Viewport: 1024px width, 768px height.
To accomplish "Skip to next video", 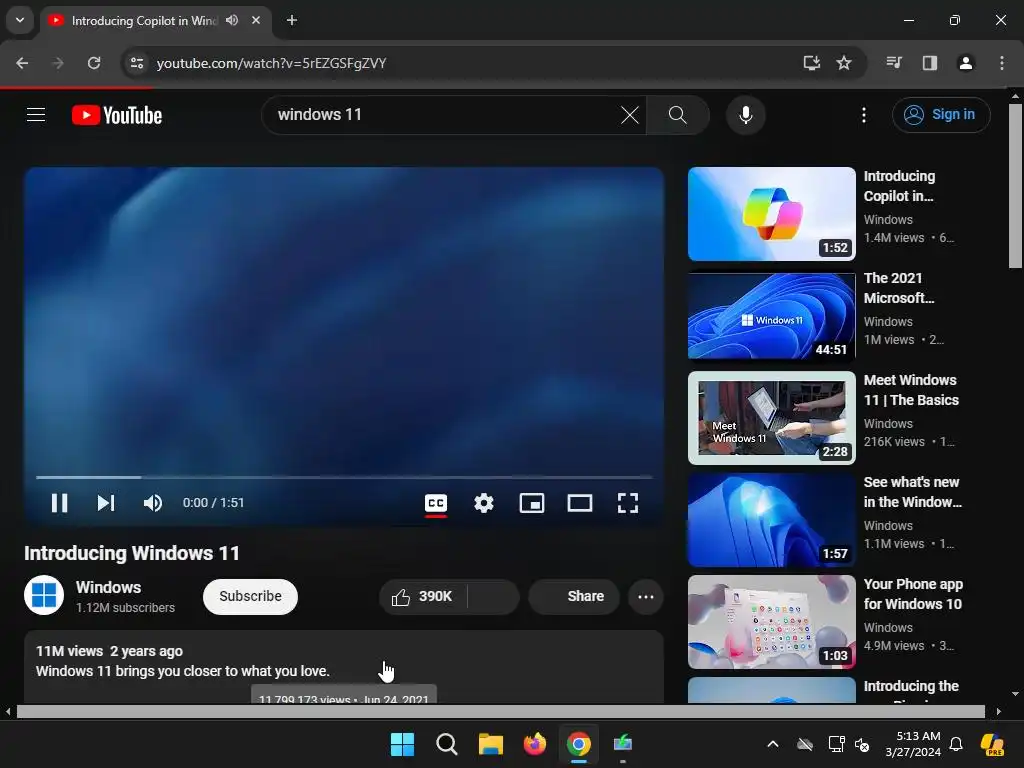I will (x=106, y=503).
